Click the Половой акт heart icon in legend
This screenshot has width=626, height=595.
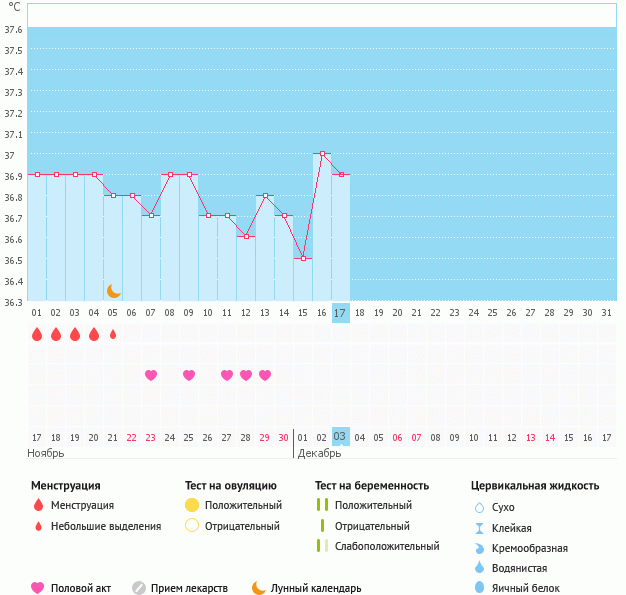[x=38, y=588]
